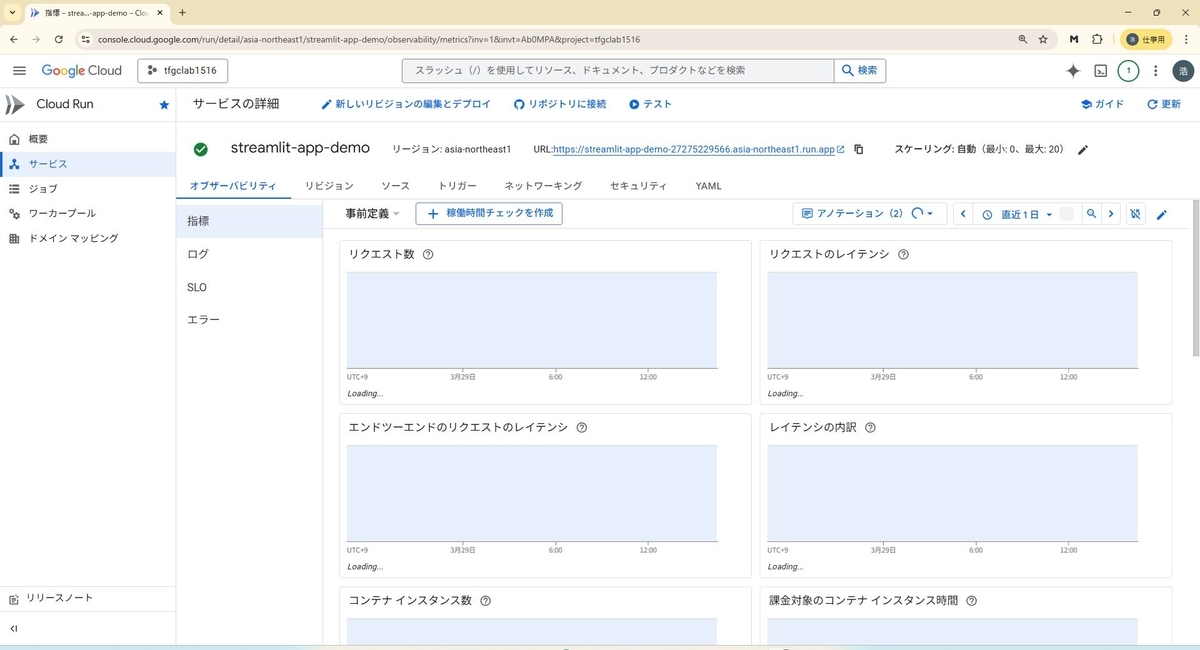Focus the resource search input field
The width and height of the screenshot is (1200, 650).
tap(618, 71)
